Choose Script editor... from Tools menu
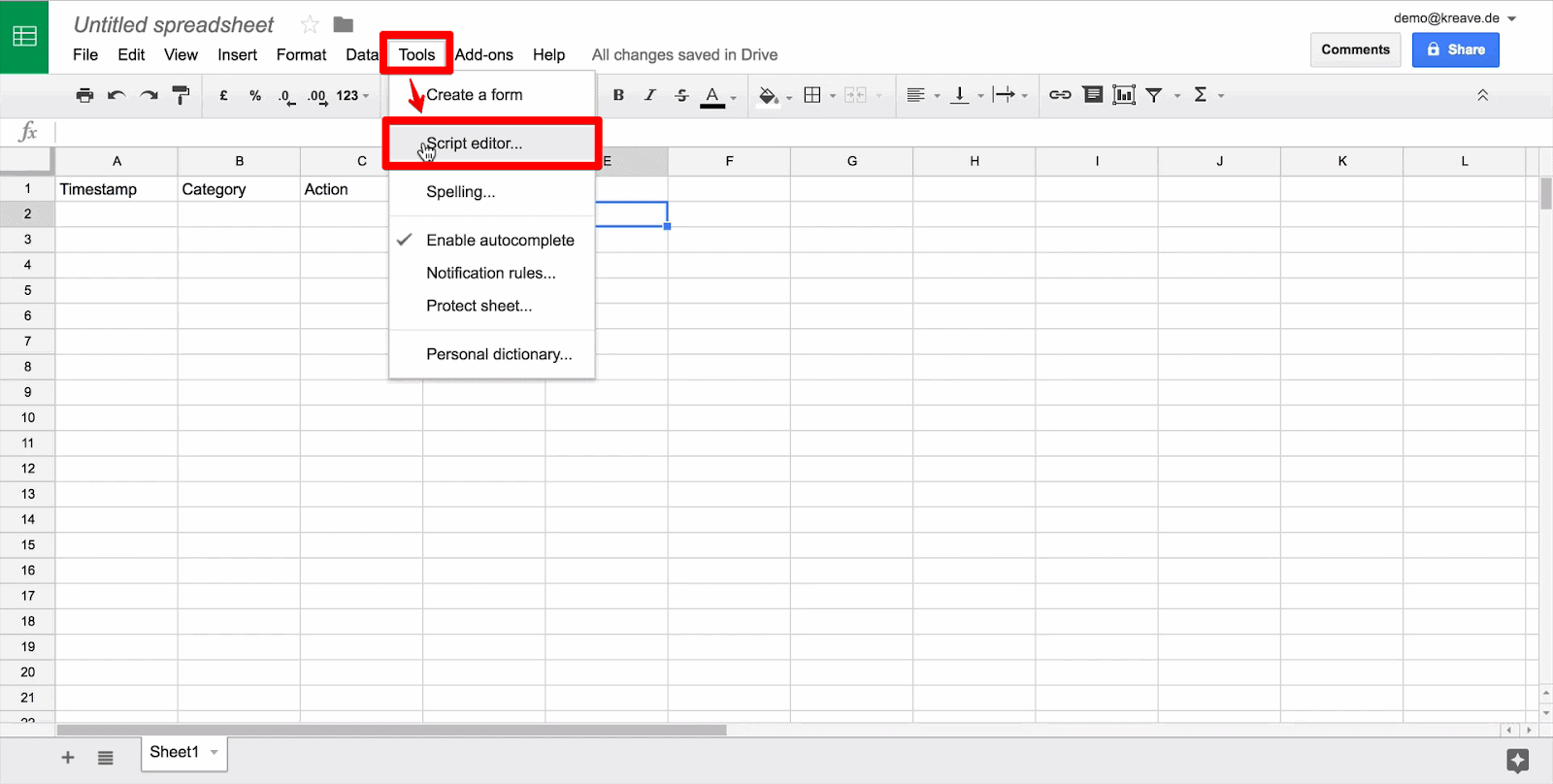Viewport: 1553px width, 784px height. [x=492, y=144]
